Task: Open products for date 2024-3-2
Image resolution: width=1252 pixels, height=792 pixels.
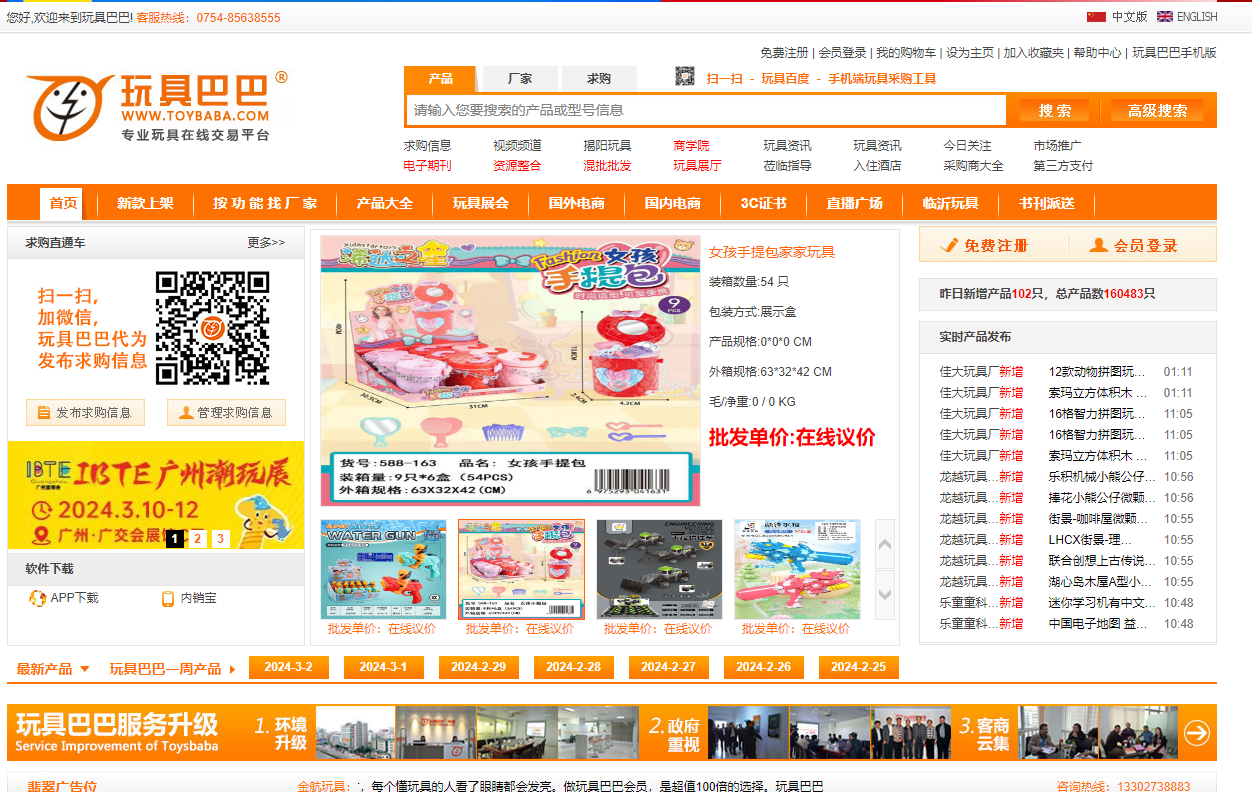Action: tap(288, 667)
